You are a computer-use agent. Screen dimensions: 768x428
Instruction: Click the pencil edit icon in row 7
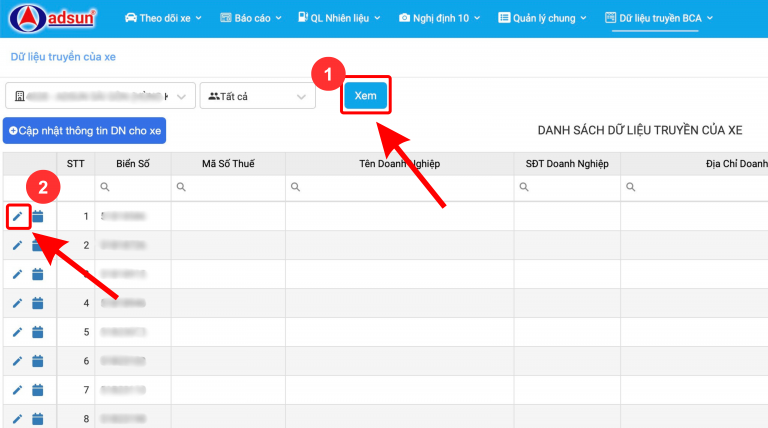tap(17, 390)
